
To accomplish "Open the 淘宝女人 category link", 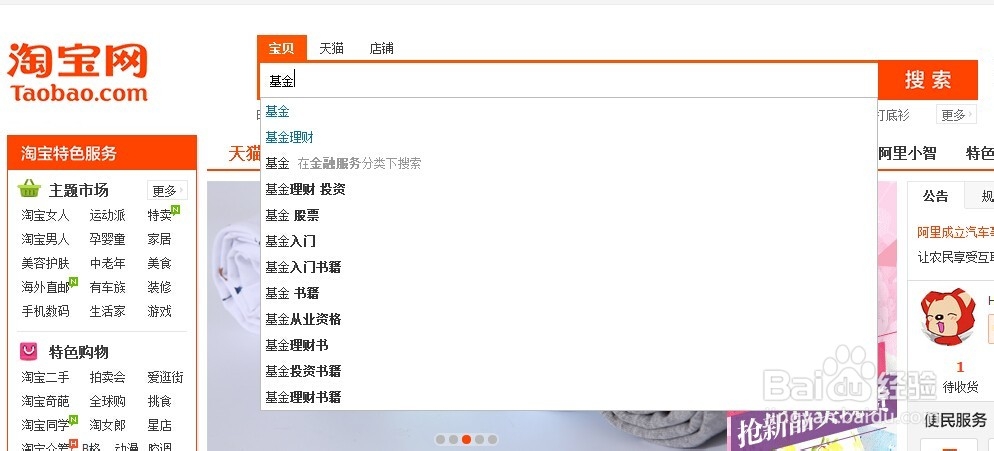I will click(x=45, y=215).
